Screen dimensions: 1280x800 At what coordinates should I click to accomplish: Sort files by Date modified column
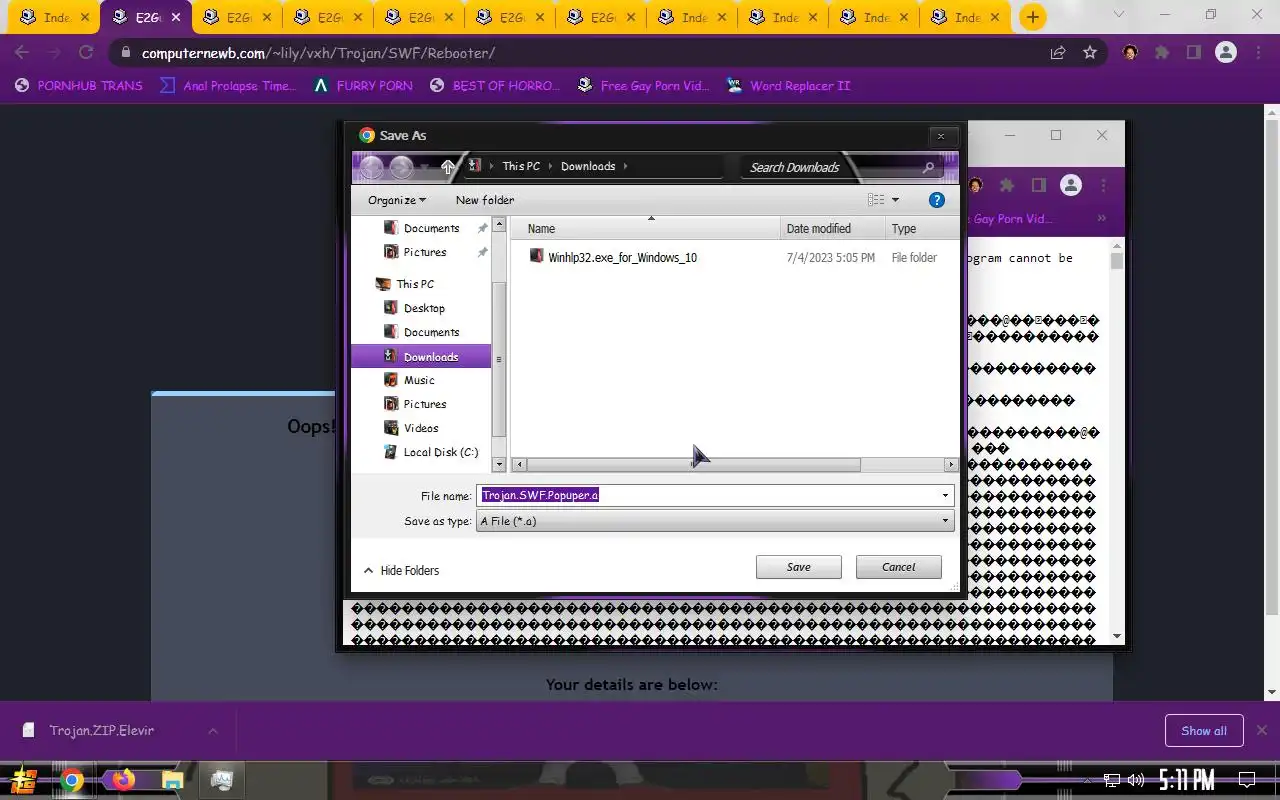(833, 229)
